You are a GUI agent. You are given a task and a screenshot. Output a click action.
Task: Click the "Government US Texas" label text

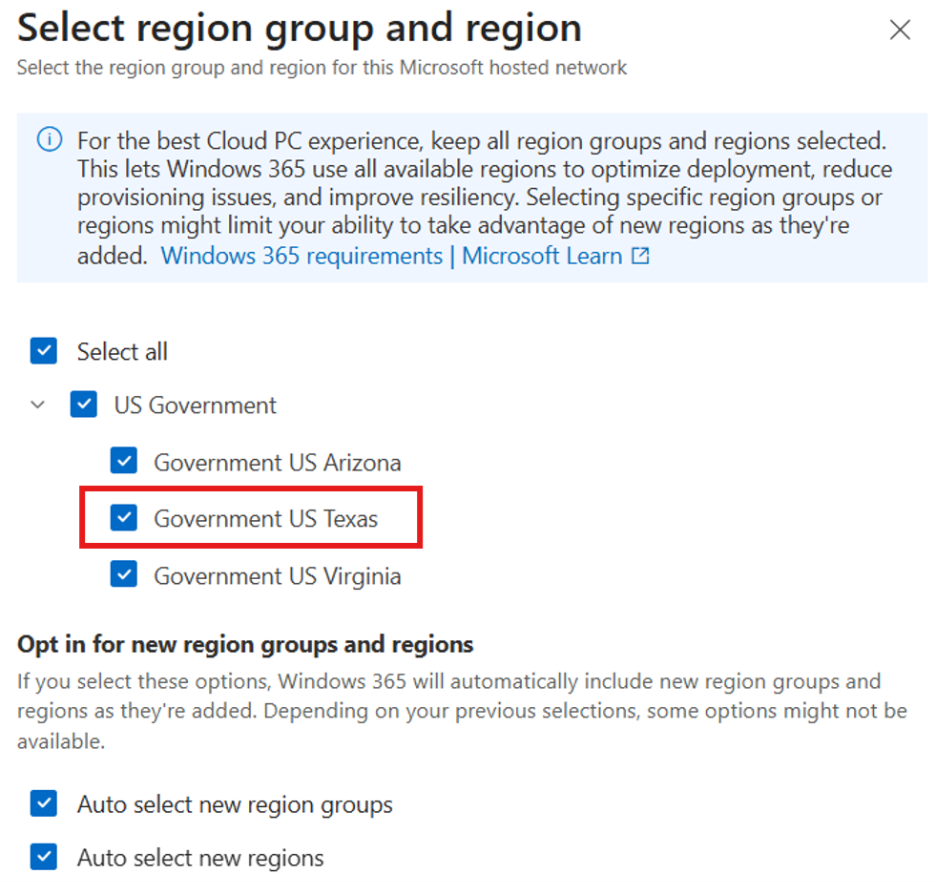click(265, 518)
